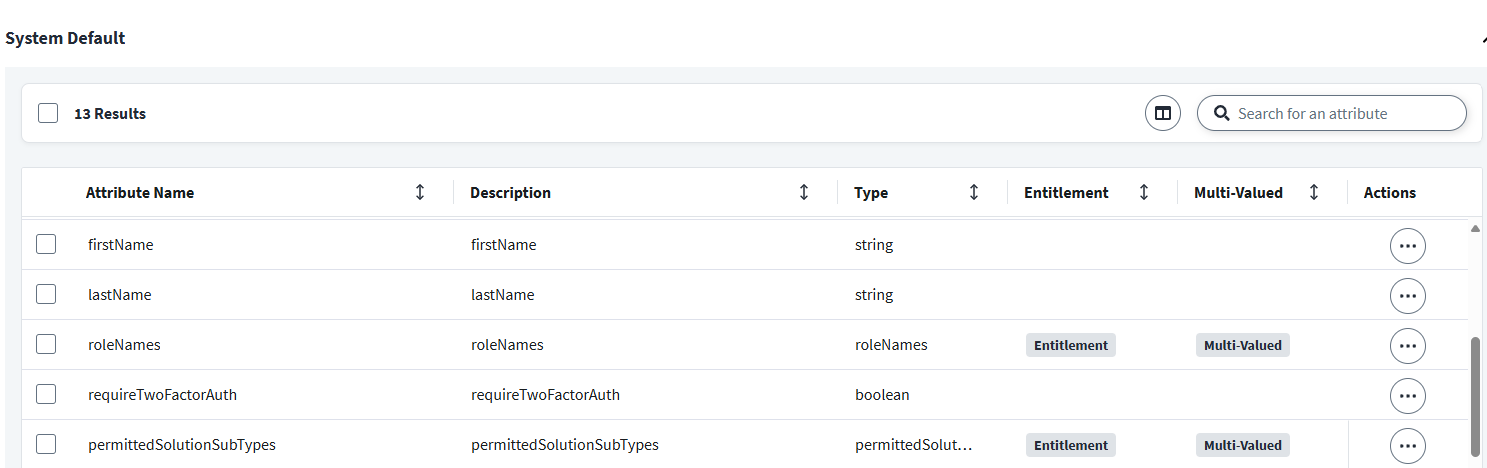
Task: Click the permittedSolutionSubTypes Multi-Valued badge
Action: pyautogui.click(x=1242, y=445)
